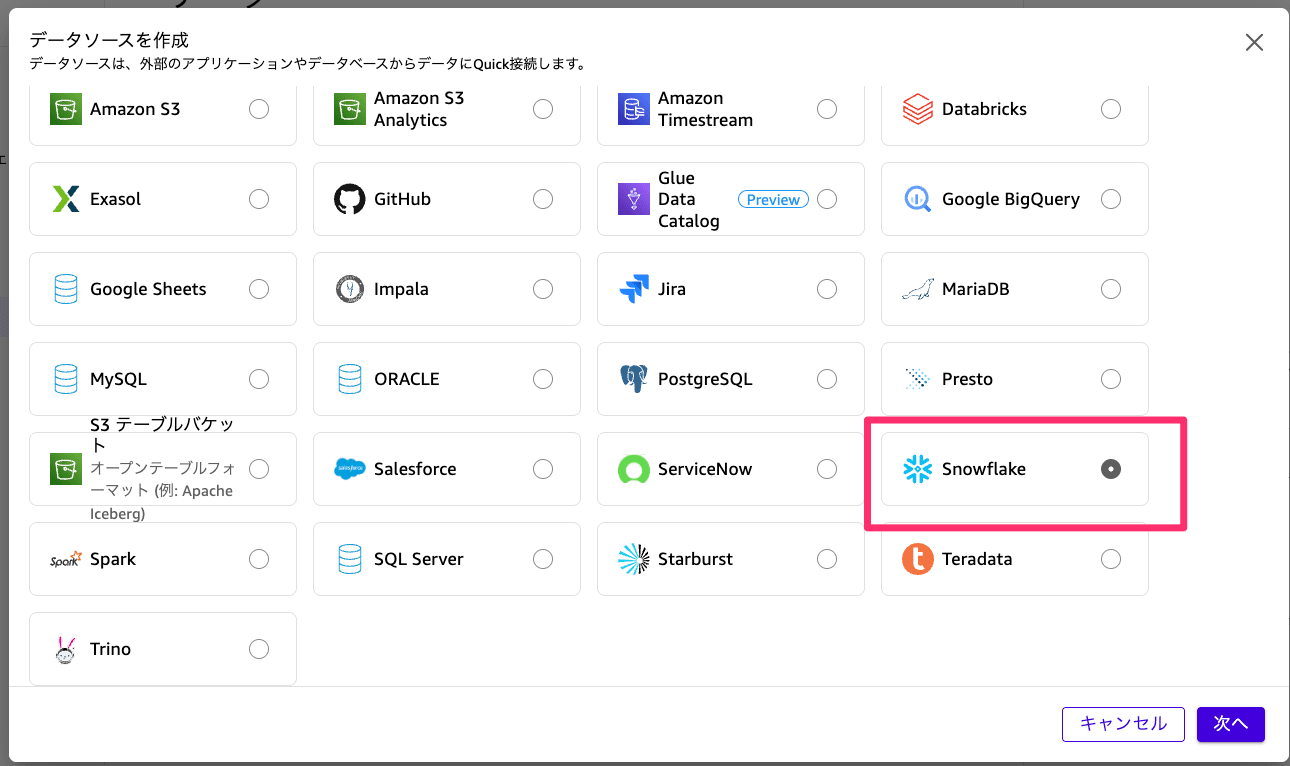Select the Impala radio button
Image resolution: width=1290 pixels, height=766 pixels.
coord(543,289)
